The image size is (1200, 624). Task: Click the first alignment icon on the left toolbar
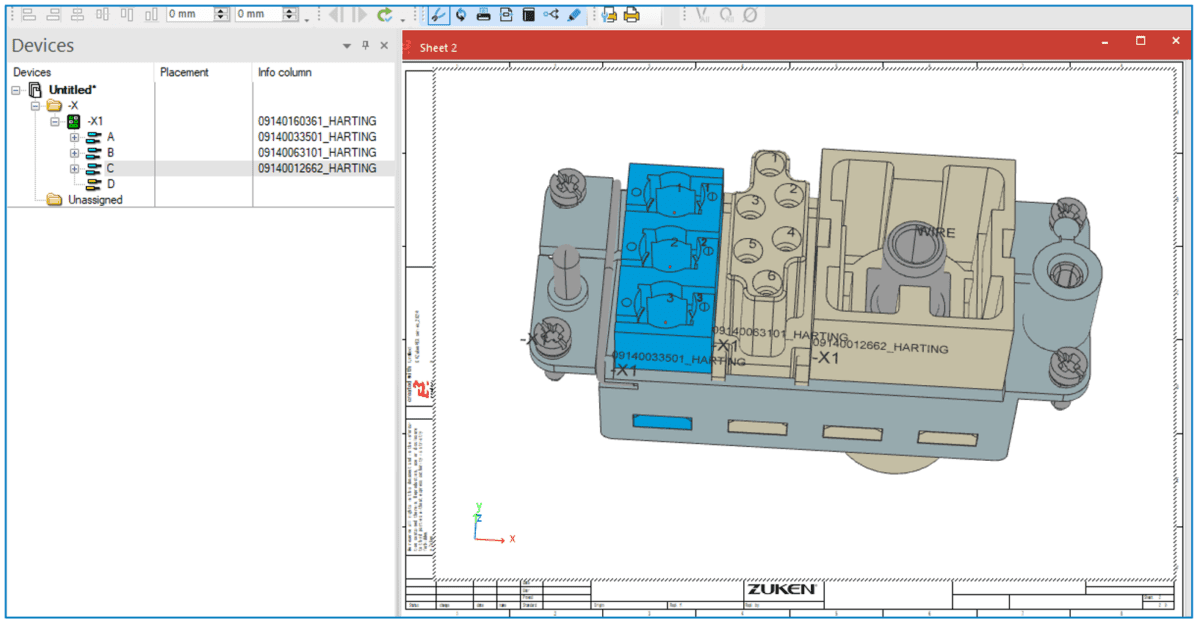pyautogui.click(x=28, y=15)
